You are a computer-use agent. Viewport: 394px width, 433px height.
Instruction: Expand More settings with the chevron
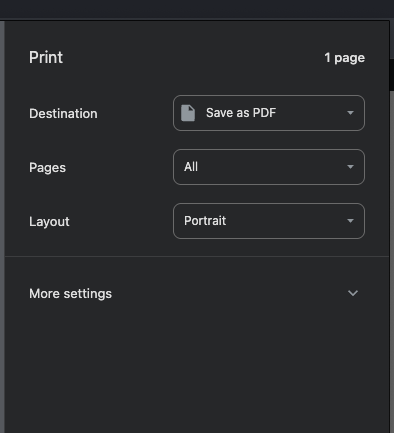[x=353, y=293]
